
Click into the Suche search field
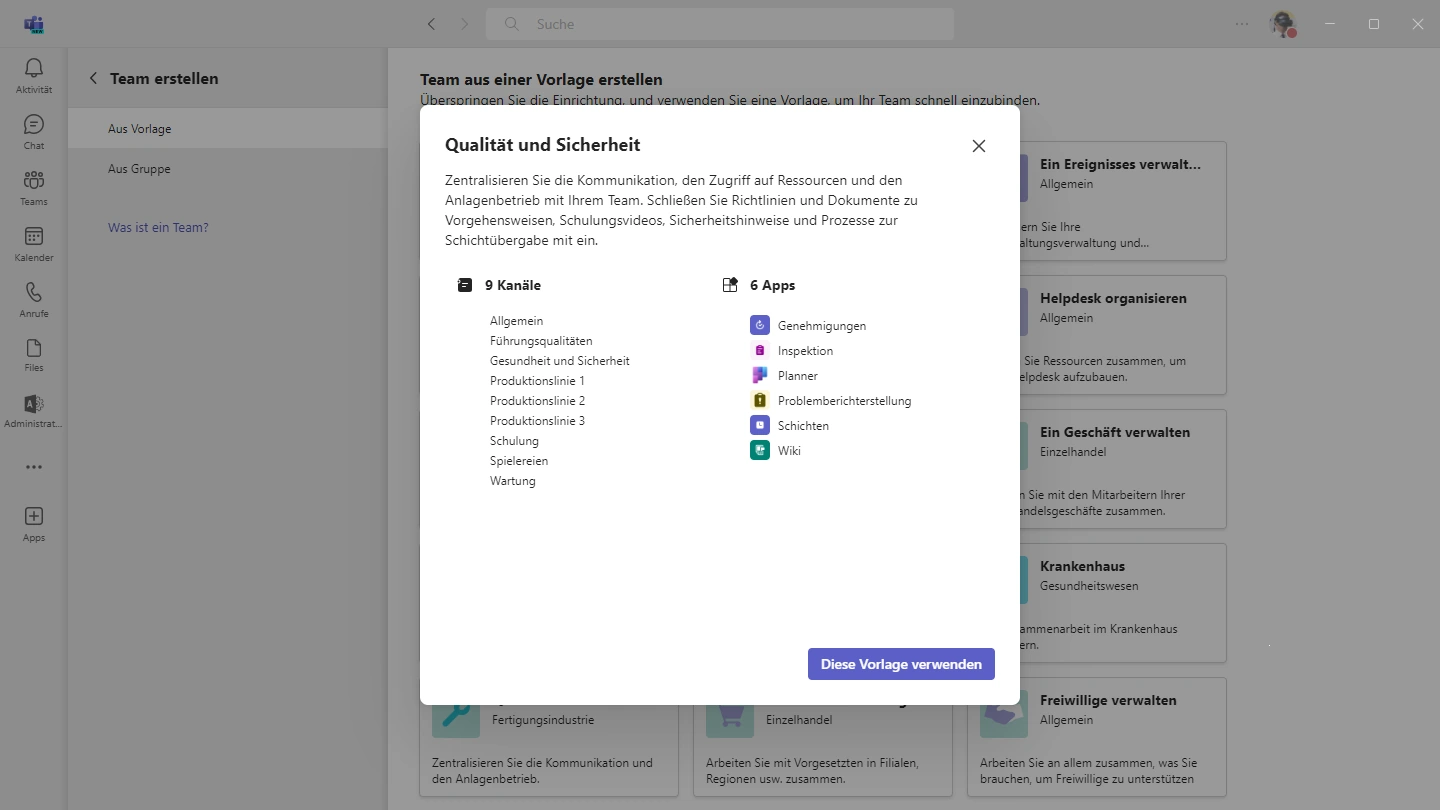tap(720, 24)
